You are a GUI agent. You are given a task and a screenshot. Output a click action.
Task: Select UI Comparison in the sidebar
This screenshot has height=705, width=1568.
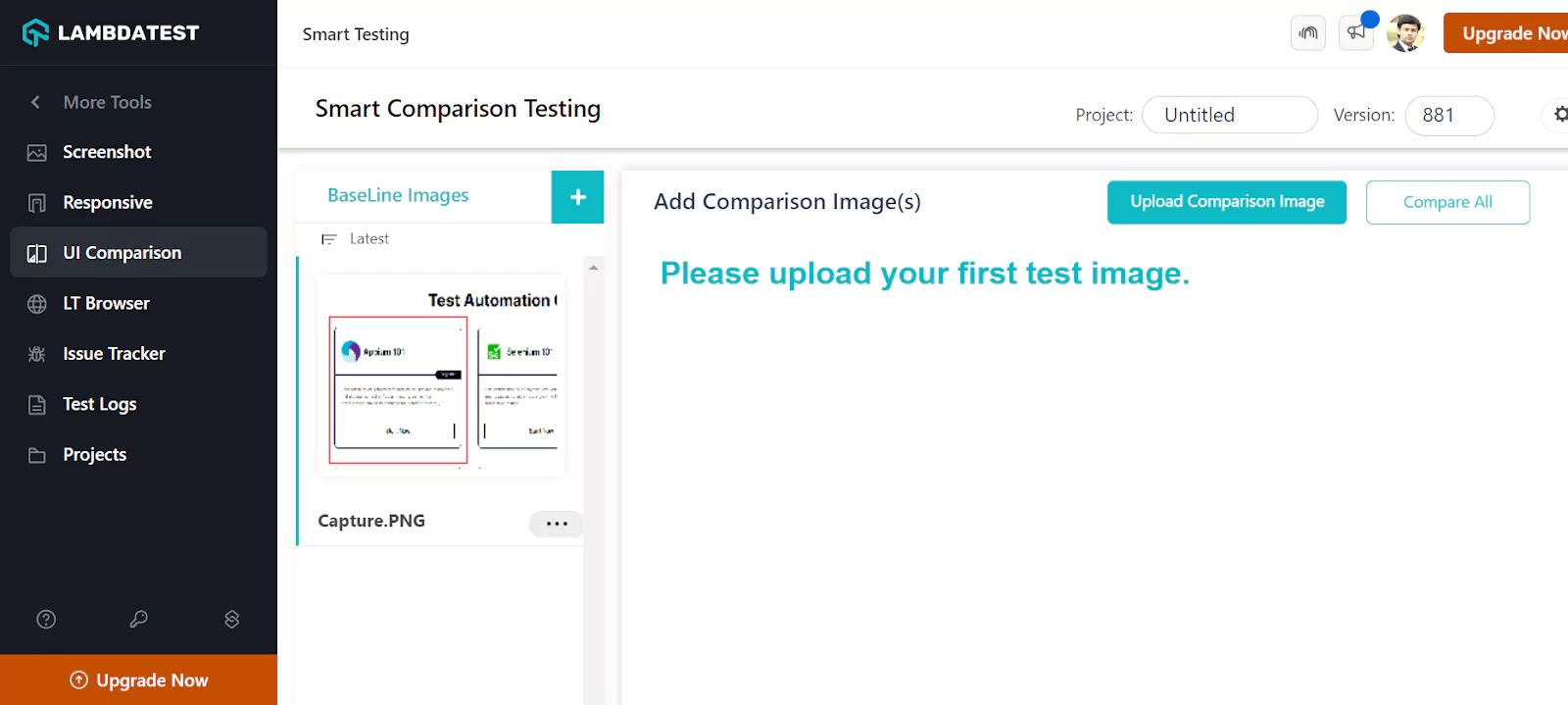(122, 252)
